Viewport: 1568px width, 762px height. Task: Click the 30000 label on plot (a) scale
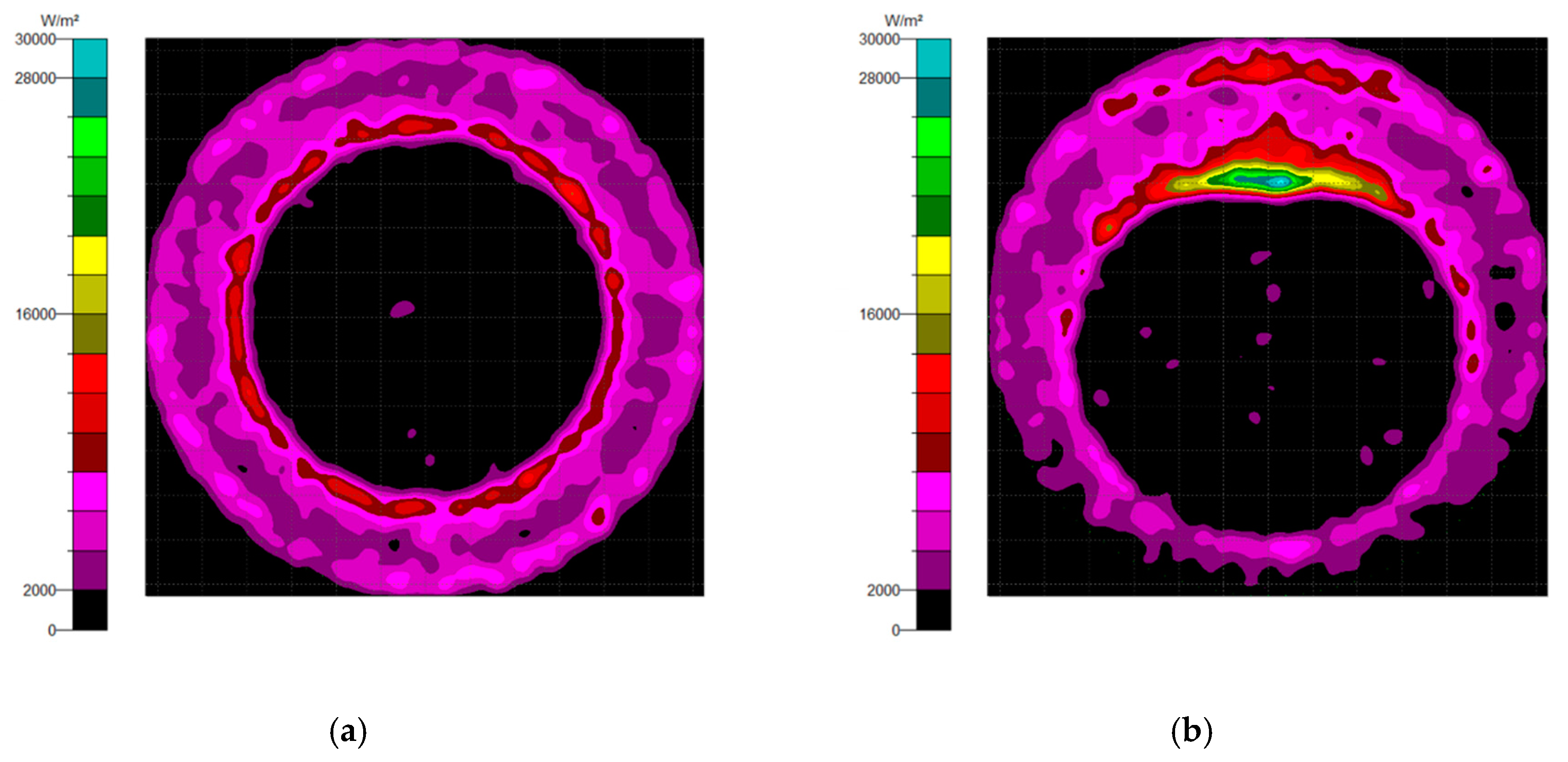35,39
